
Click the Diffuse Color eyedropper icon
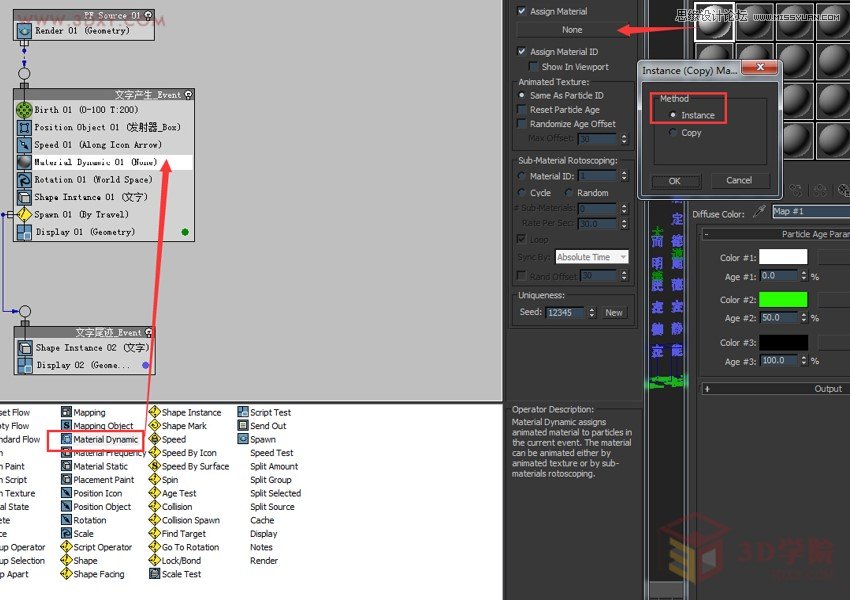click(x=759, y=211)
